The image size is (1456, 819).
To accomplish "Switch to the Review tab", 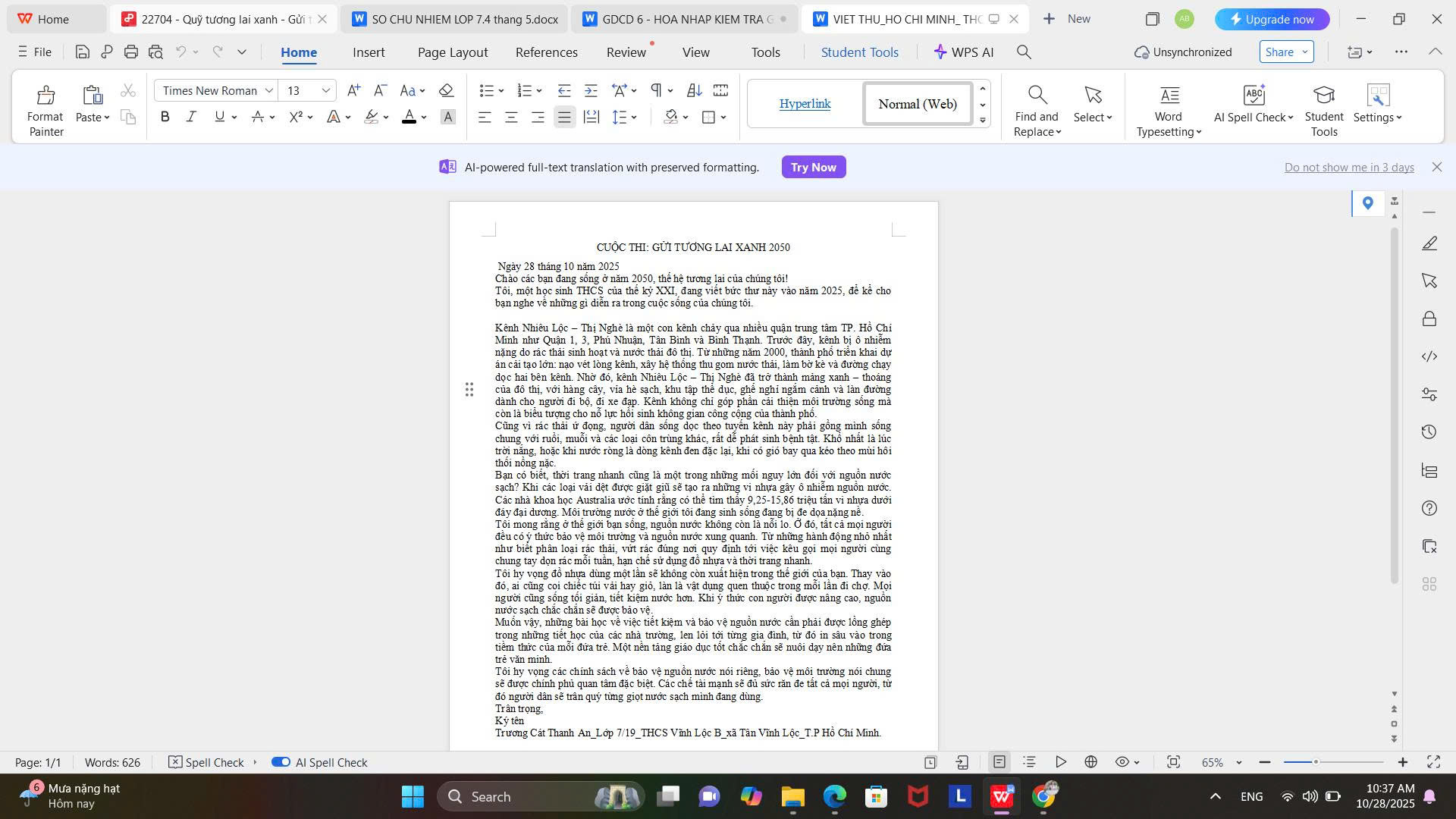I will point(626,52).
